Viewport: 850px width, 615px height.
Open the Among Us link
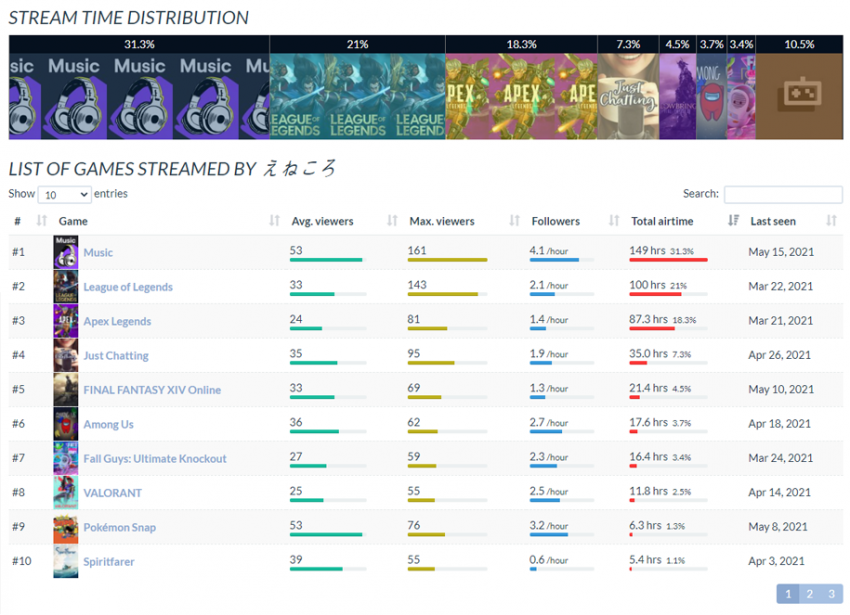pos(108,425)
